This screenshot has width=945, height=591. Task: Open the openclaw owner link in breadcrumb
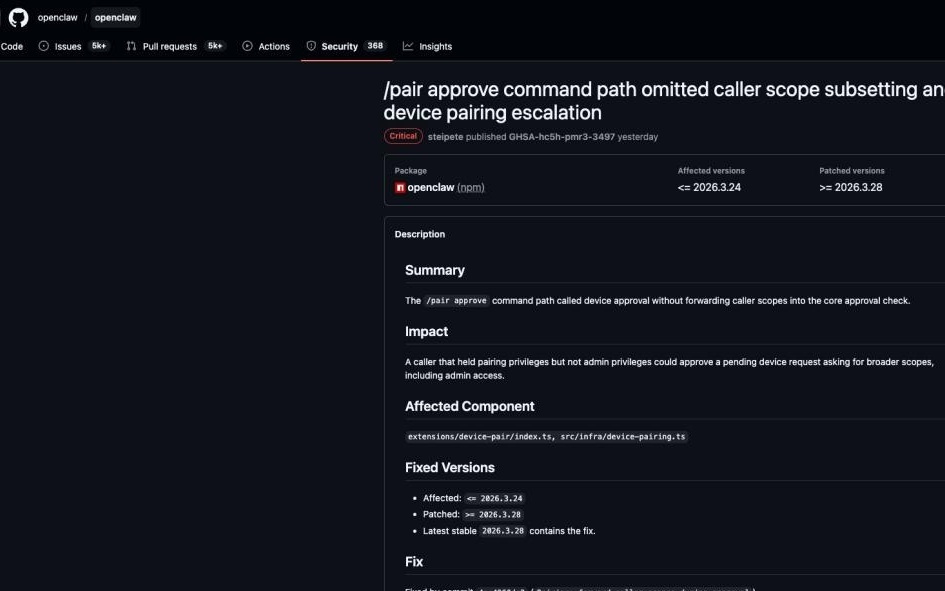[57, 17]
